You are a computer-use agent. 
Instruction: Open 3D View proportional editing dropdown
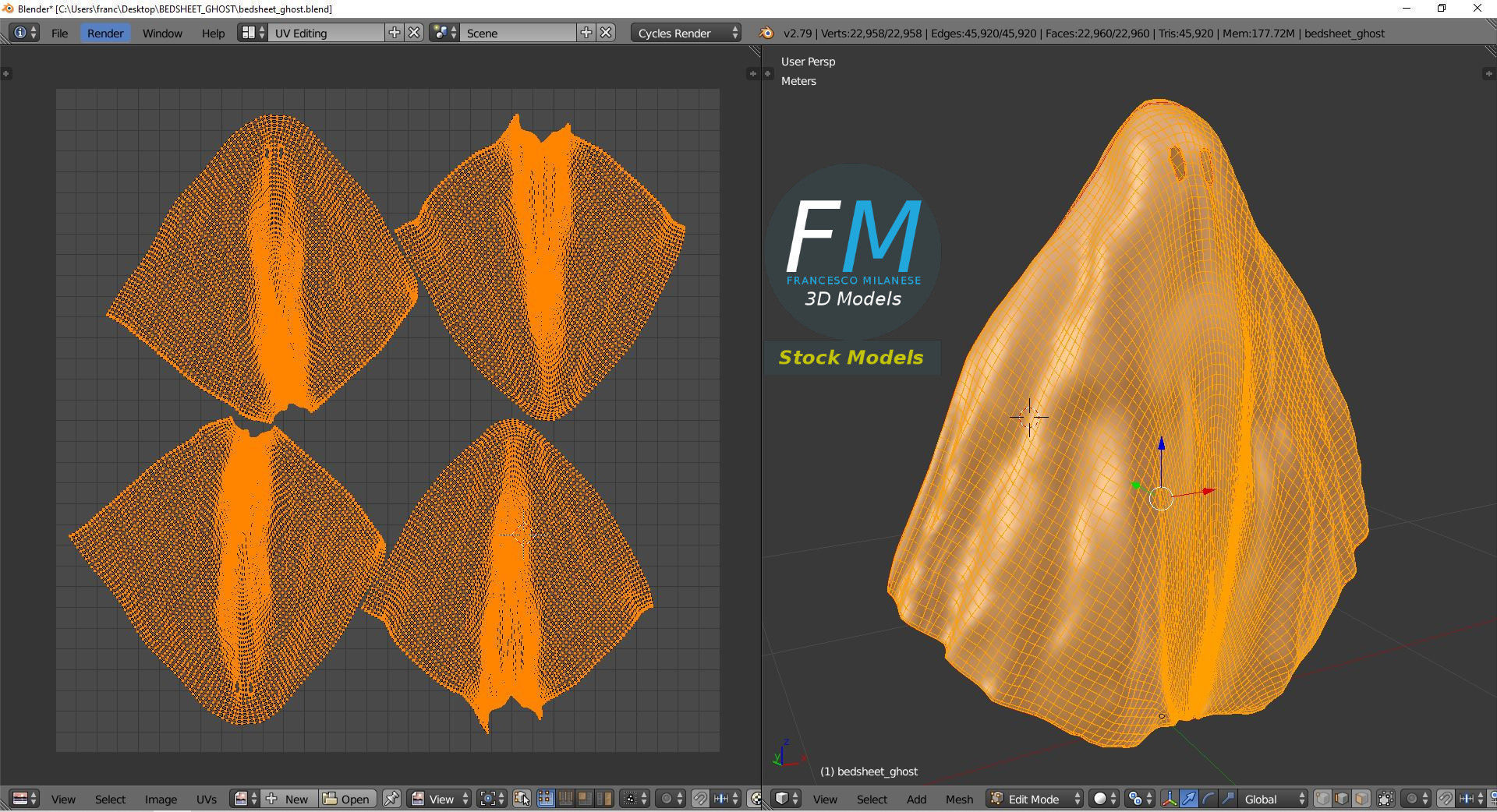tap(1415, 799)
